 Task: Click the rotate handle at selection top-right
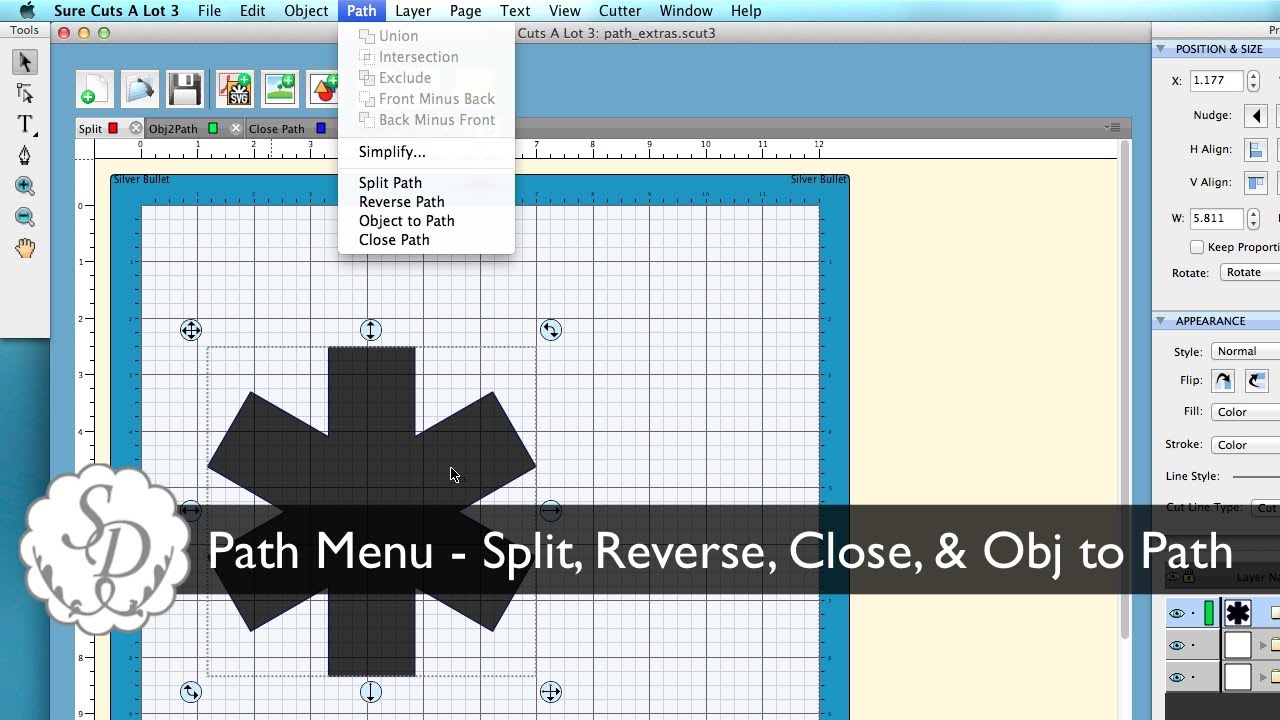pyautogui.click(x=551, y=330)
